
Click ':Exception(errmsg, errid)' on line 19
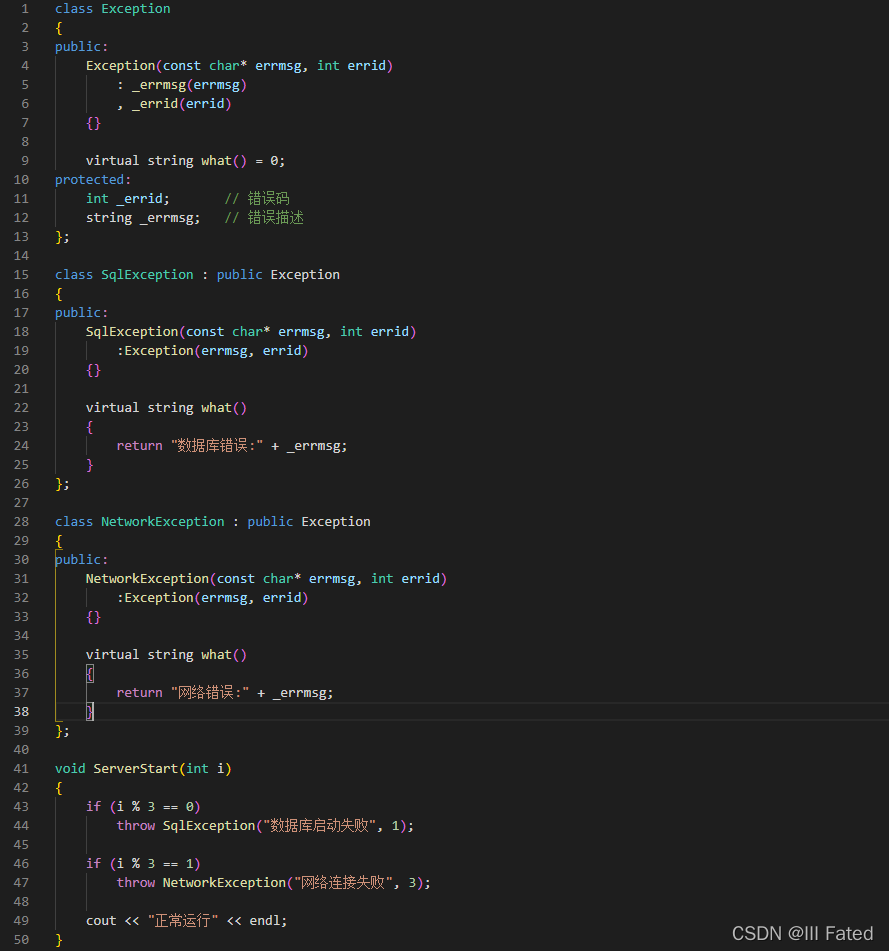click(x=212, y=351)
